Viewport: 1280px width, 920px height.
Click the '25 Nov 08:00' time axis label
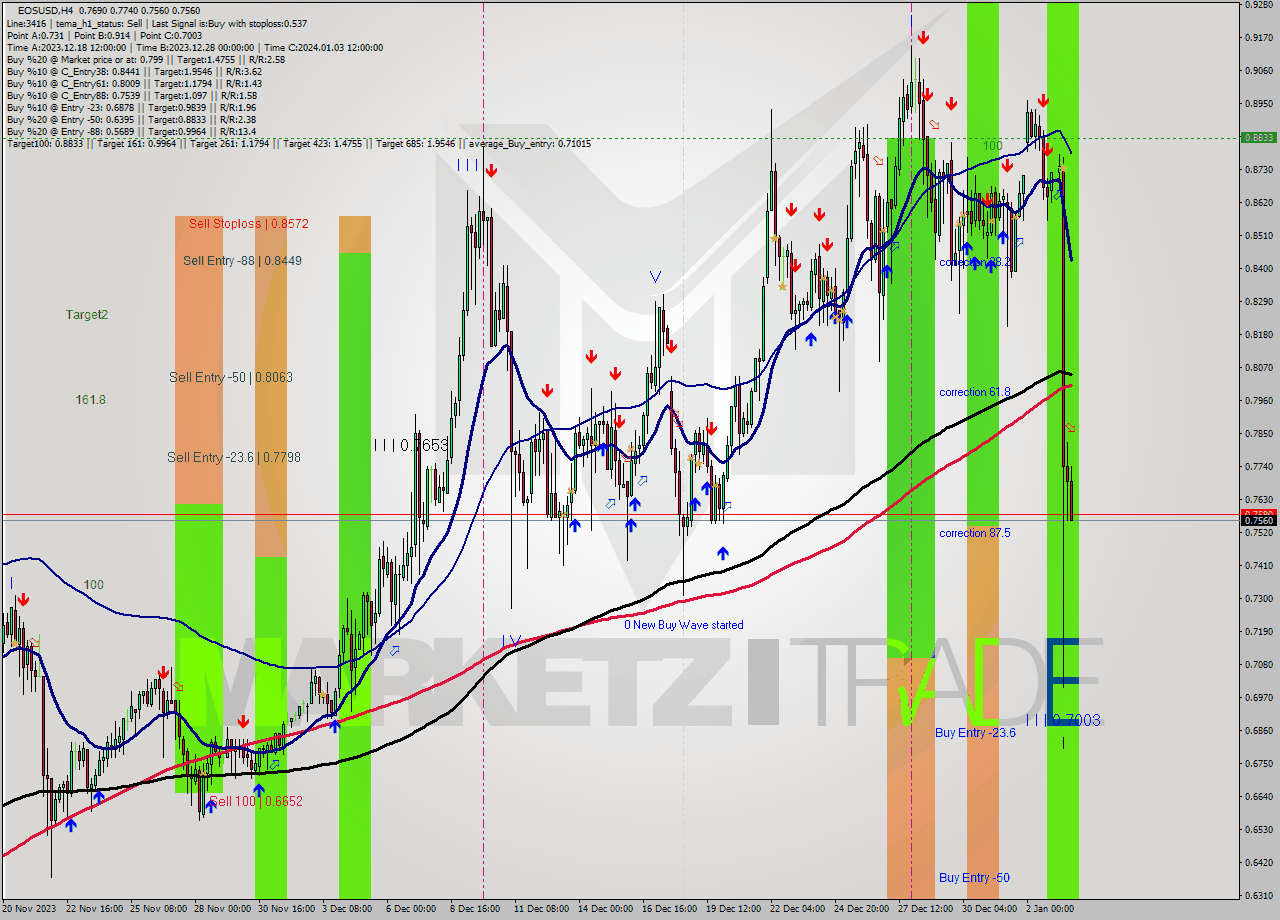click(x=159, y=909)
